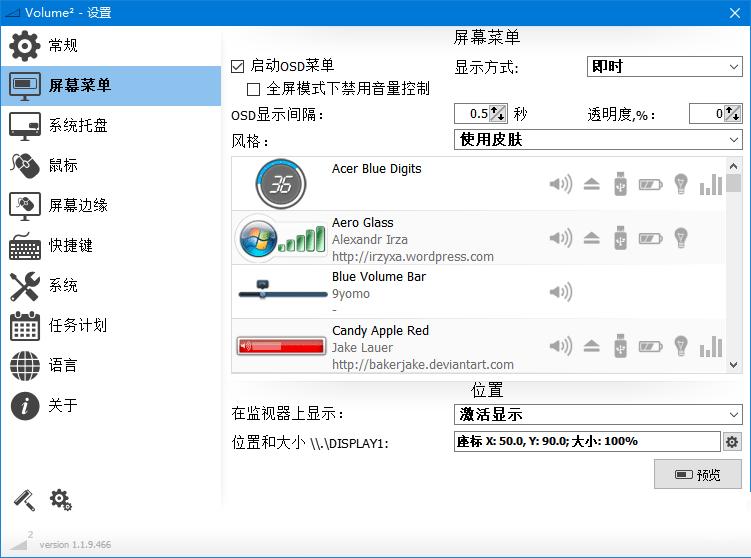Switch to the 系统托盘 section

coord(78,126)
